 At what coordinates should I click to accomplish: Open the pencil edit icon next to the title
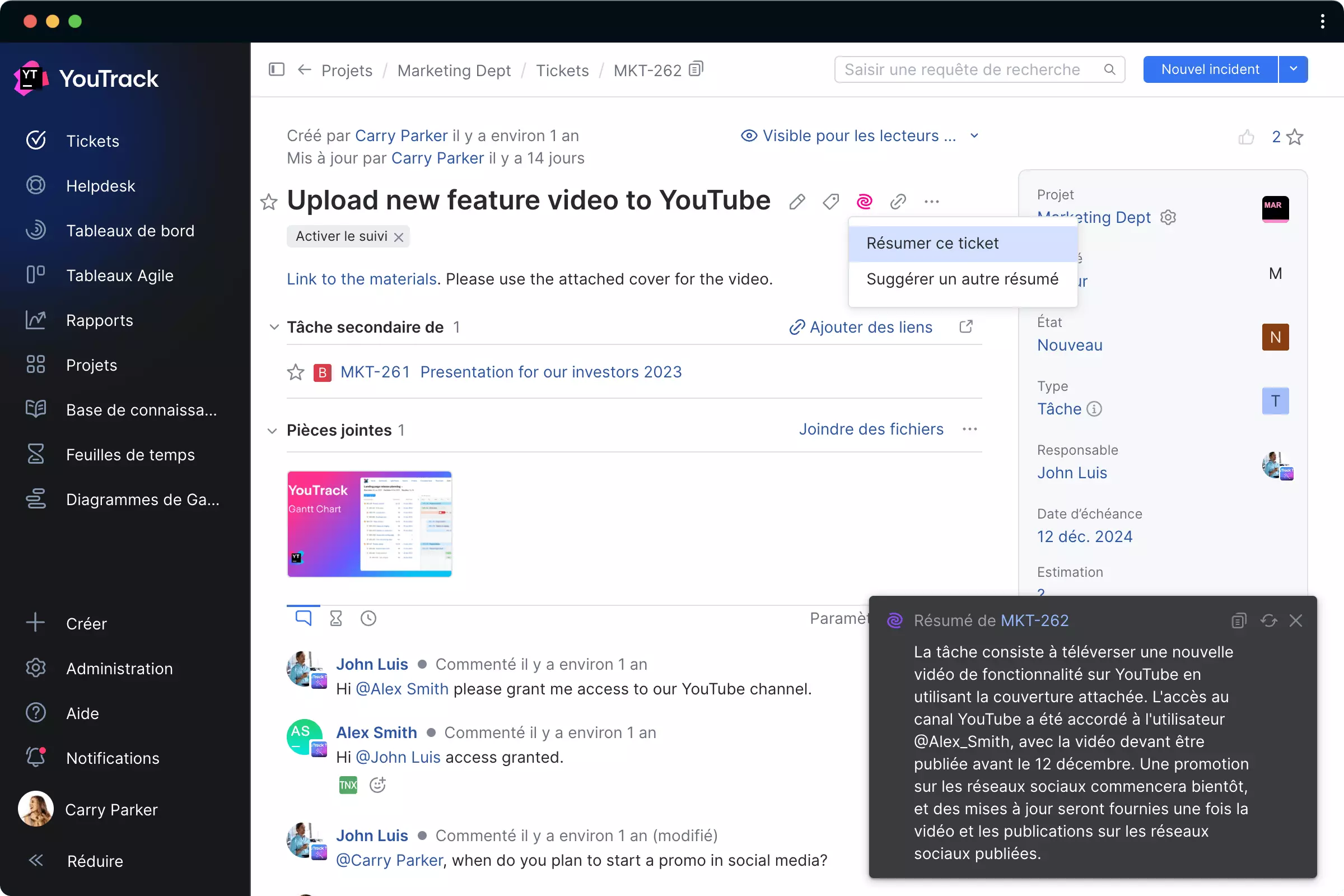pyautogui.click(x=797, y=201)
